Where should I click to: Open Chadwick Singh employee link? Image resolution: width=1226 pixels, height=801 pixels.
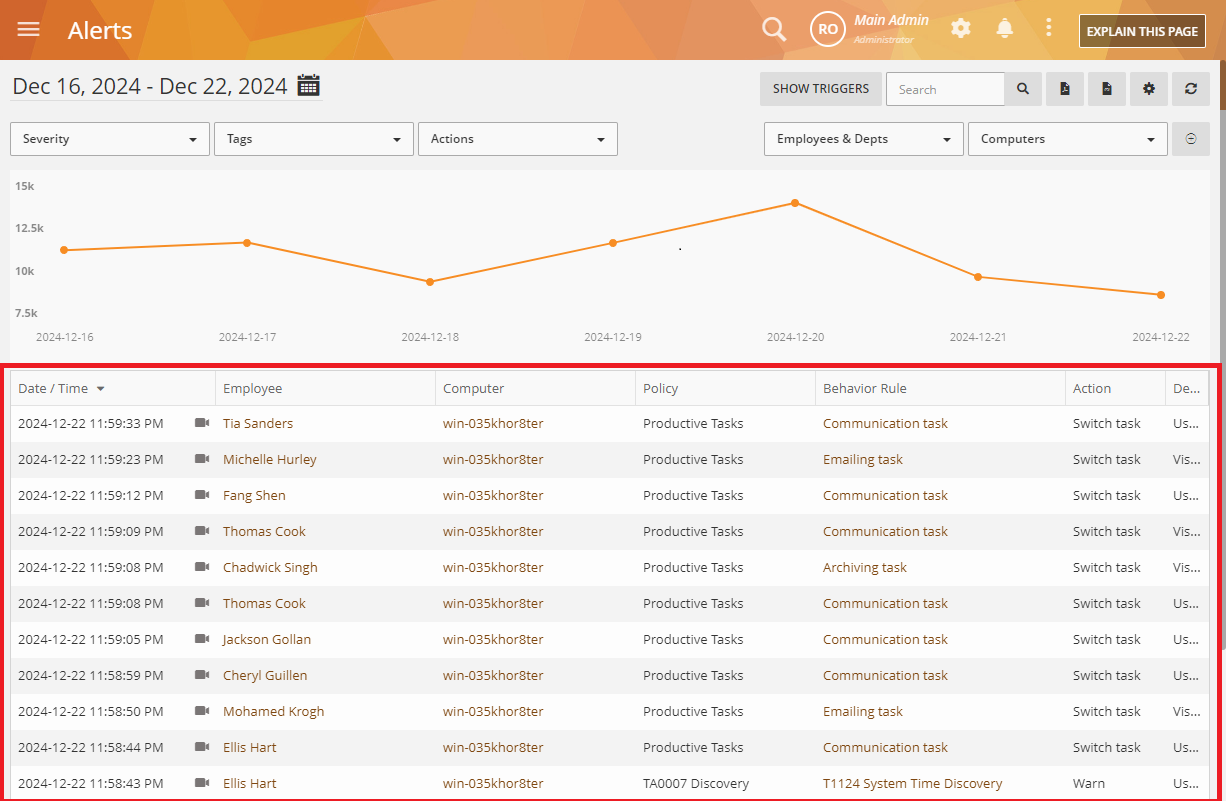pyautogui.click(x=270, y=567)
